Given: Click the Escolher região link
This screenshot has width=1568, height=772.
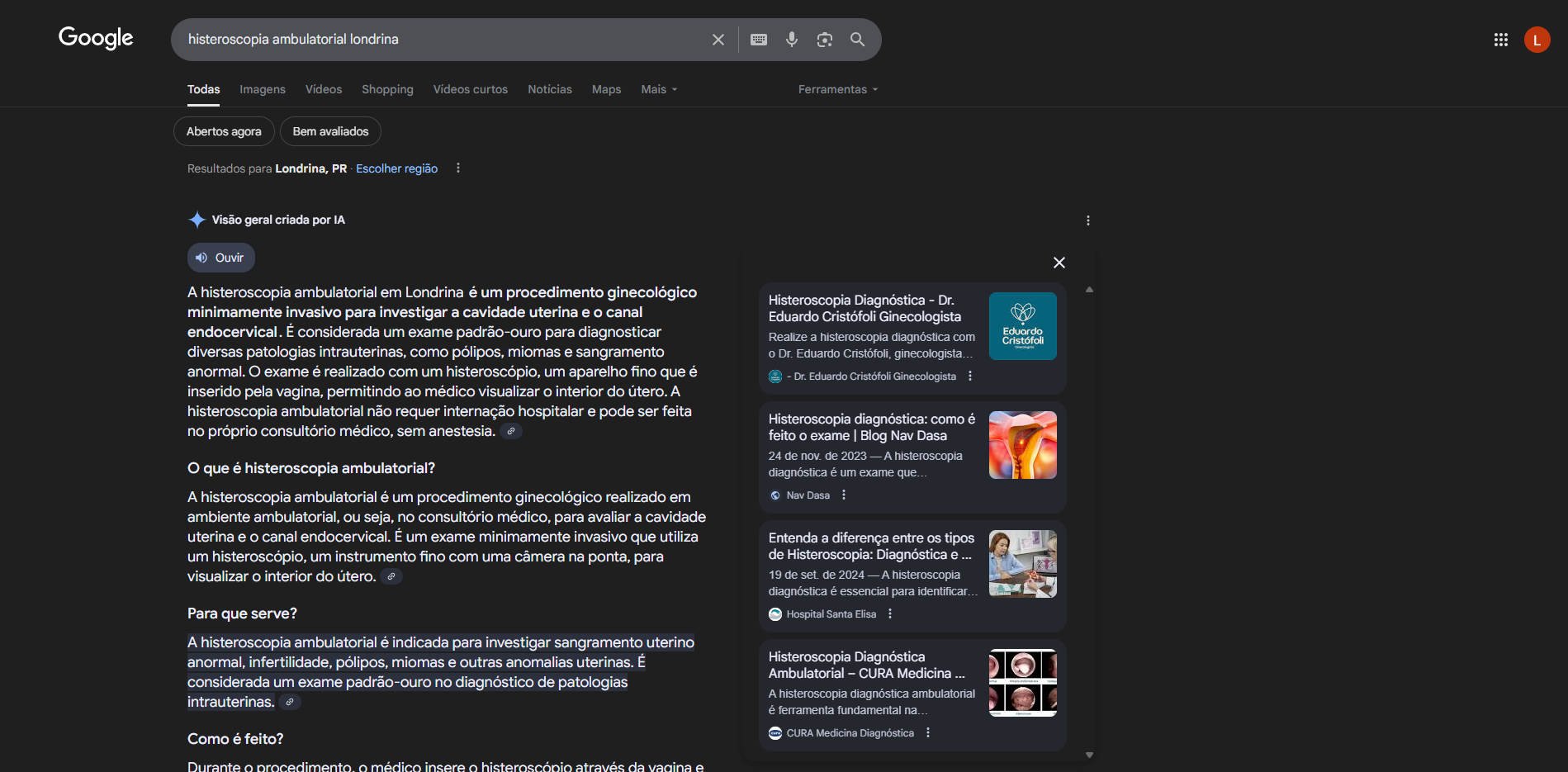Looking at the screenshot, I should [x=397, y=168].
